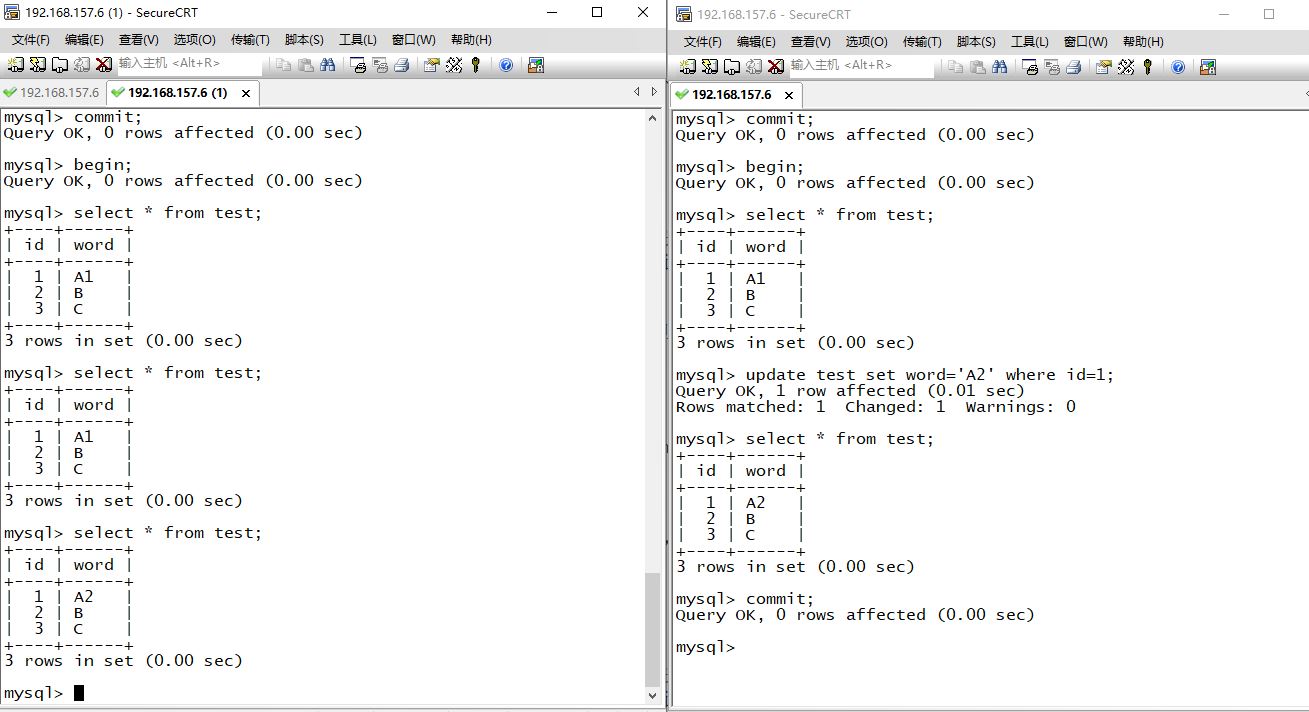Close the 192.168.157.6 (1) tab

[x=246, y=93]
